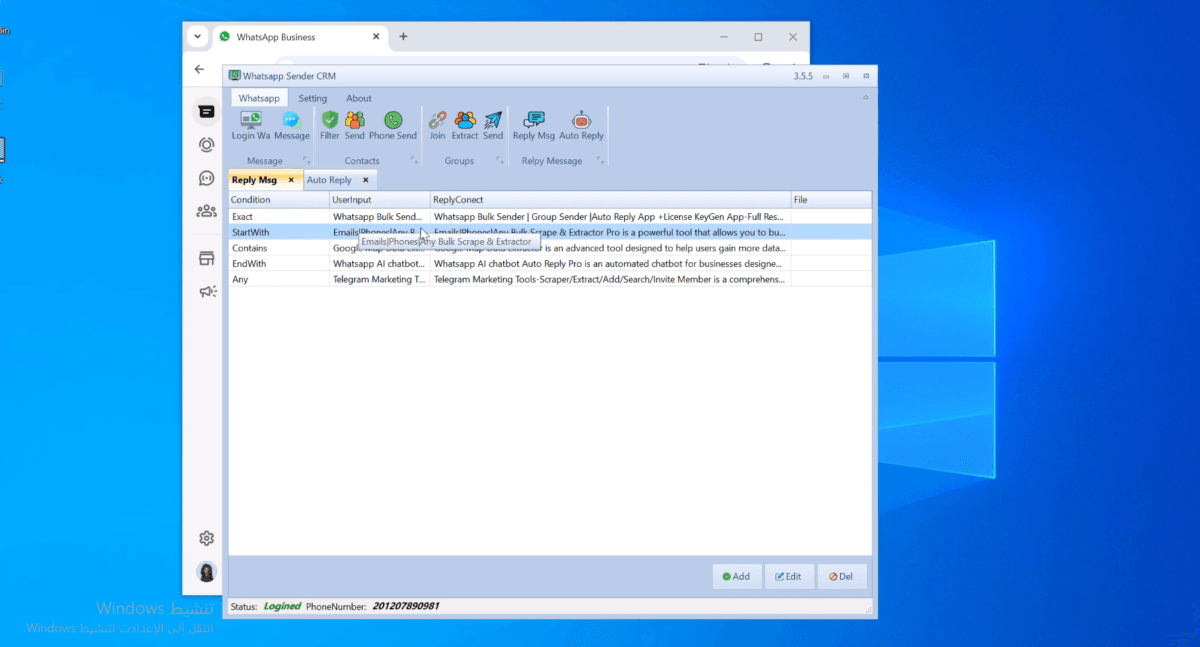Open the Auto Reply tab
Image resolution: width=1200 pixels, height=647 pixels.
(x=333, y=179)
